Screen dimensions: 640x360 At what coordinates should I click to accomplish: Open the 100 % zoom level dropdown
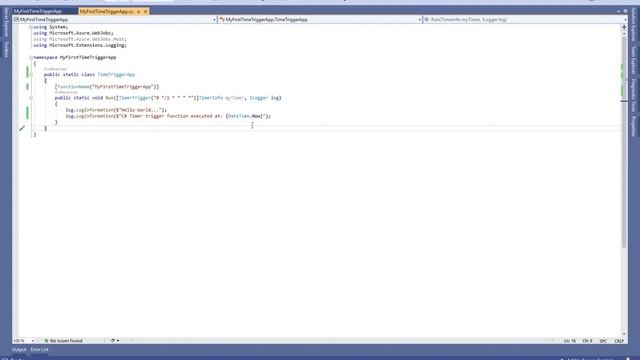23,340
